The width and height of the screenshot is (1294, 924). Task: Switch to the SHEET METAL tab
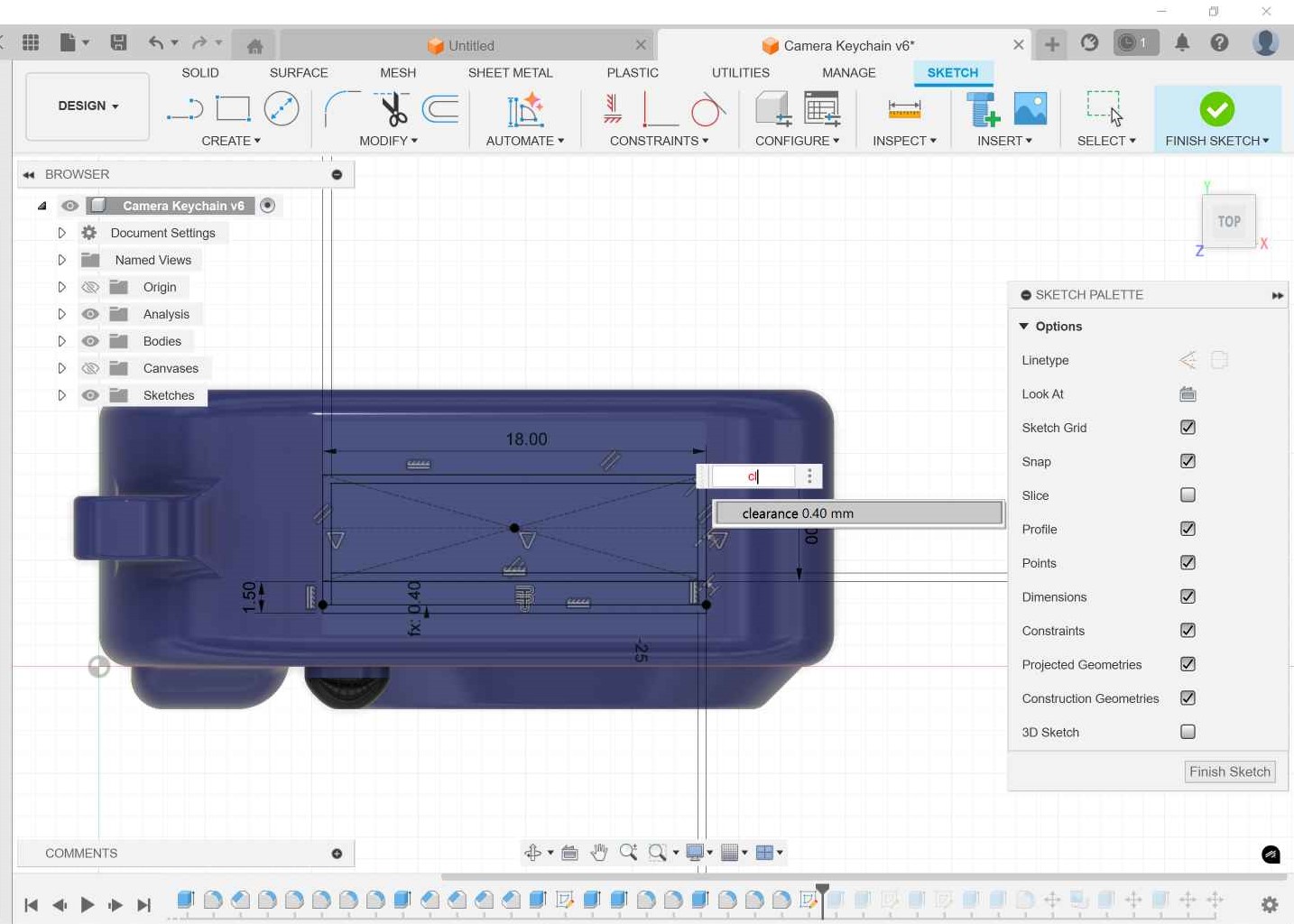(510, 73)
